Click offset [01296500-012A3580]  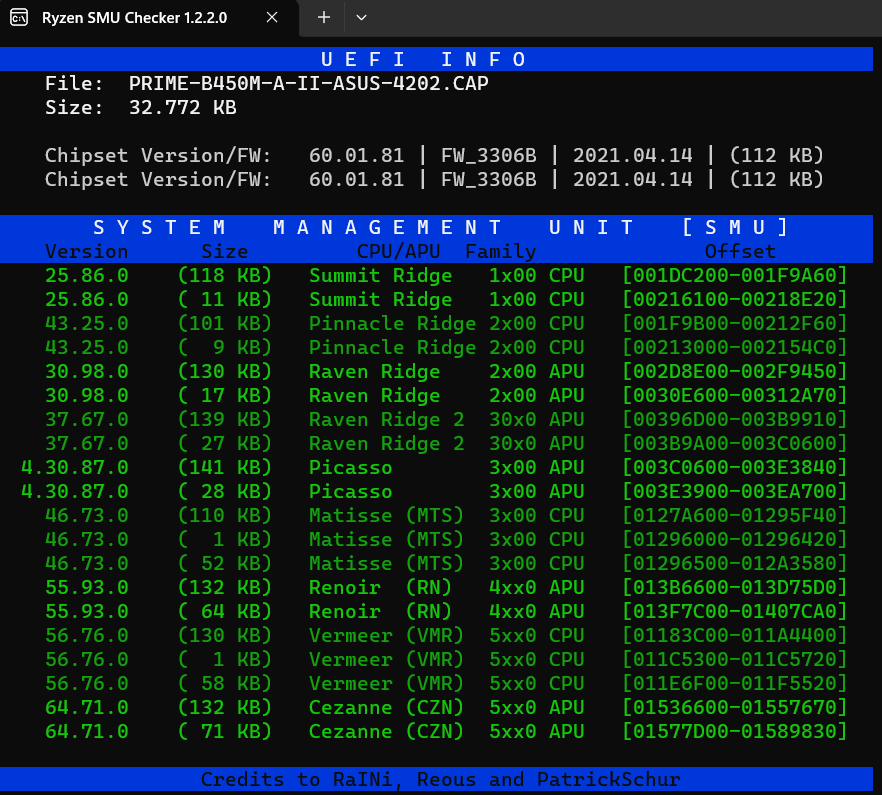(734, 563)
